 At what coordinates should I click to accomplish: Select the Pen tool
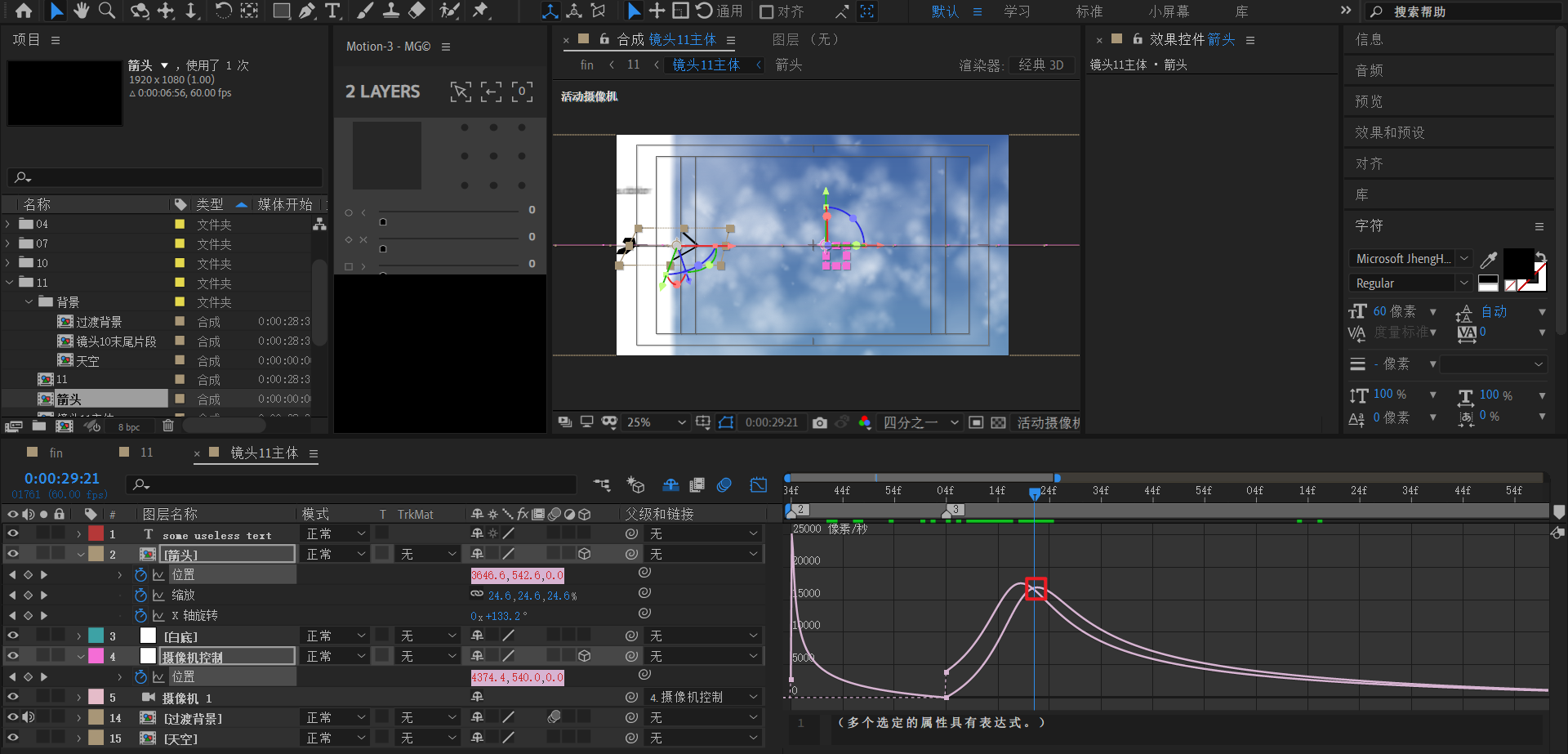307,11
